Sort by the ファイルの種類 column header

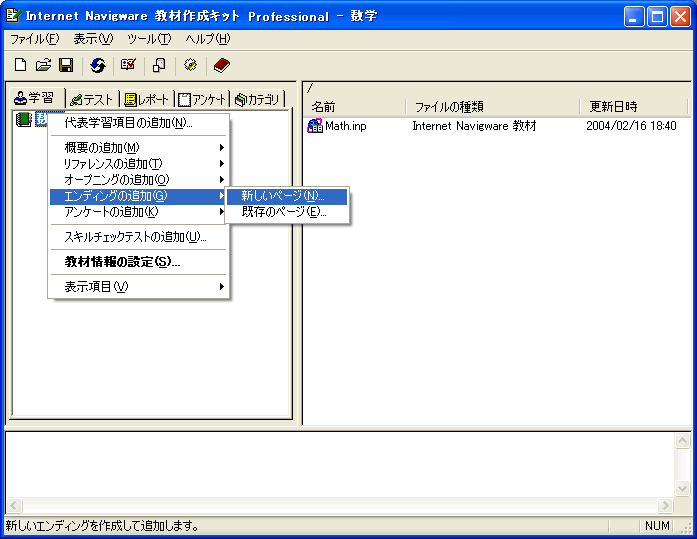click(x=493, y=107)
